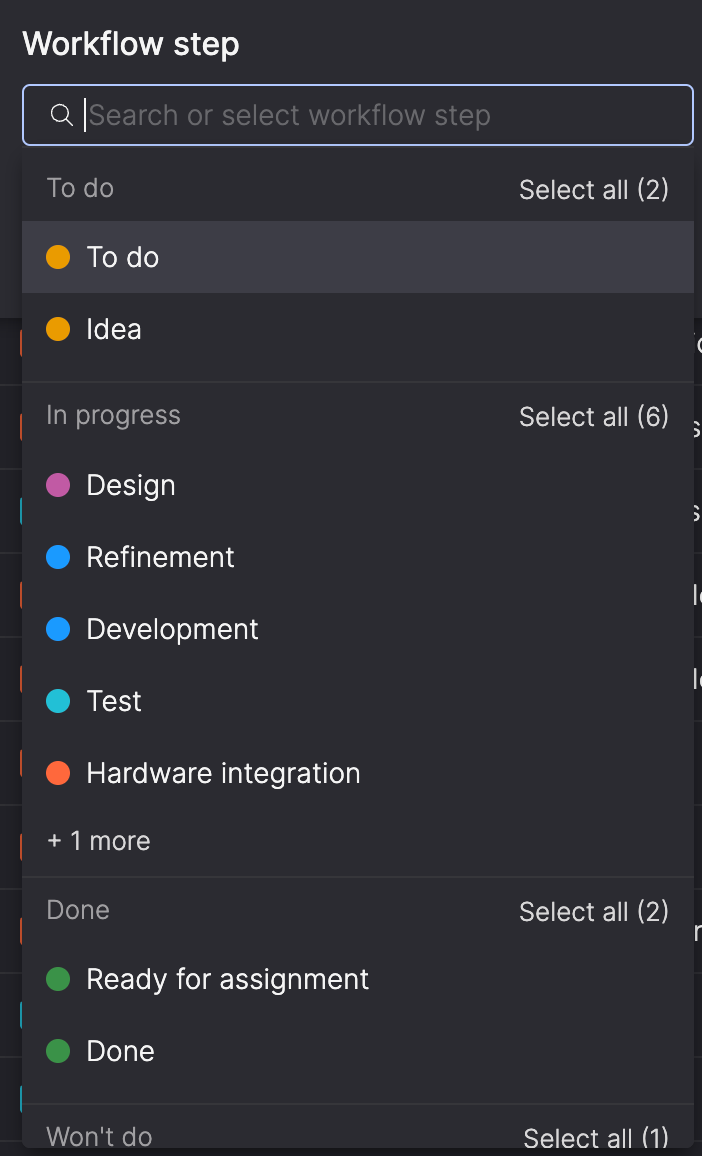Image resolution: width=702 pixels, height=1156 pixels.
Task: Click the green Done status dot
Action: point(58,1051)
